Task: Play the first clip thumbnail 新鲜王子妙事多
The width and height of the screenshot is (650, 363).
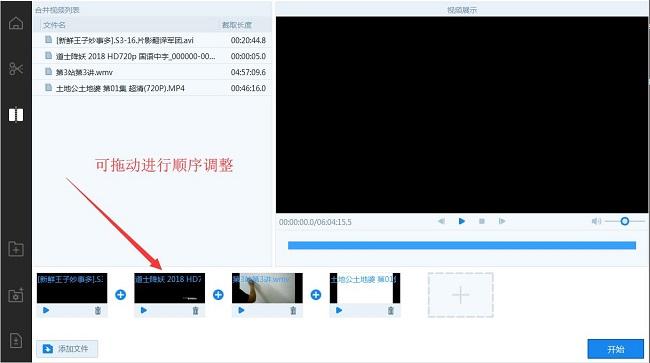Action: 46,310
